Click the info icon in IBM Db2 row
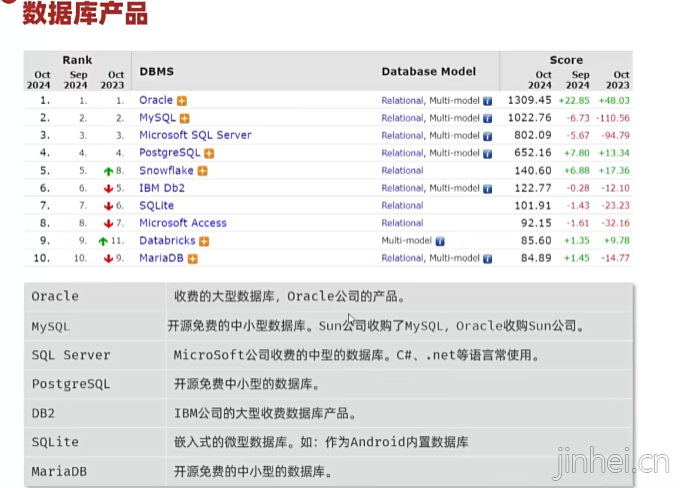The image size is (680, 488). pyautogui.click(x=487, y=189)
